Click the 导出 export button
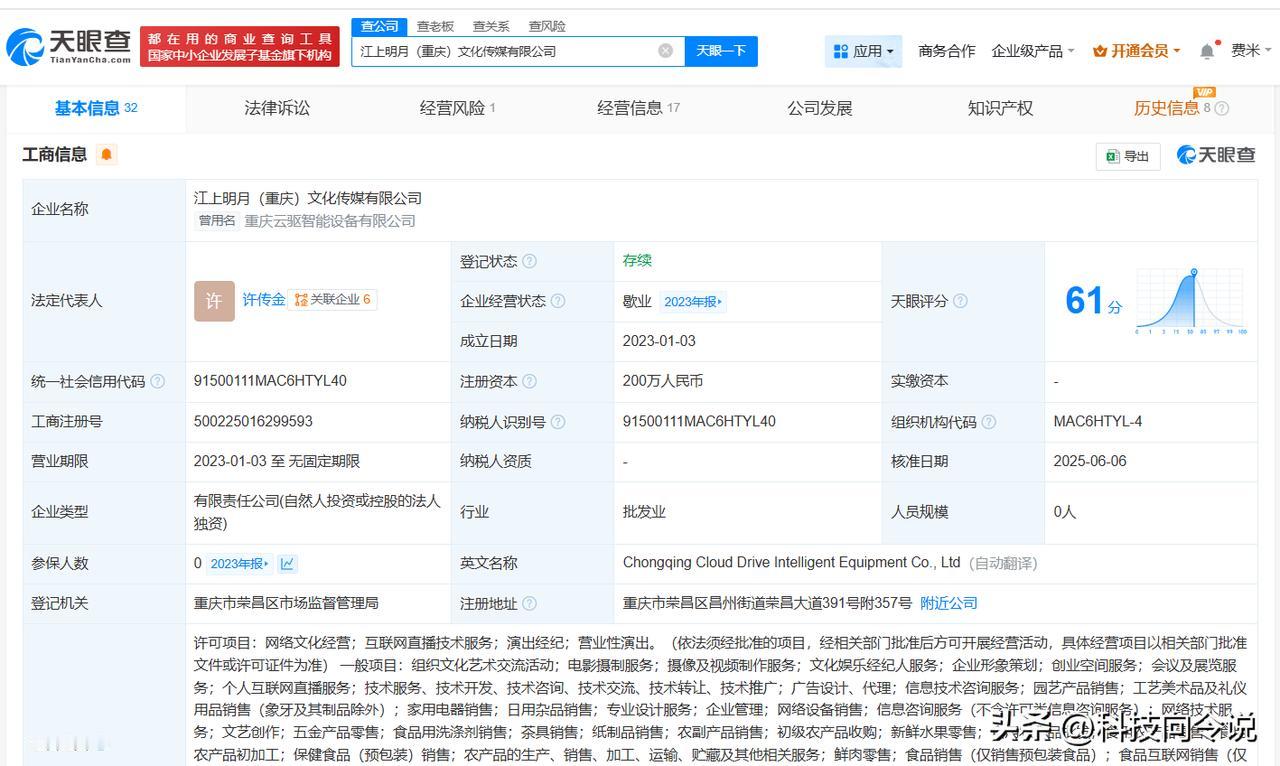1280x766 pixels. (1128, 156)
